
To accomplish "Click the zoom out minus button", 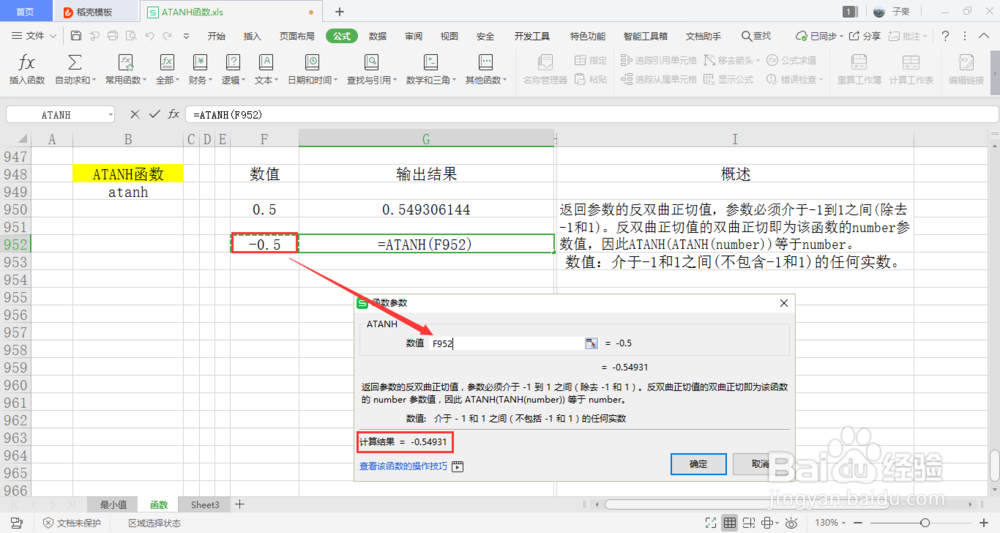I will (x=858, y=523).
